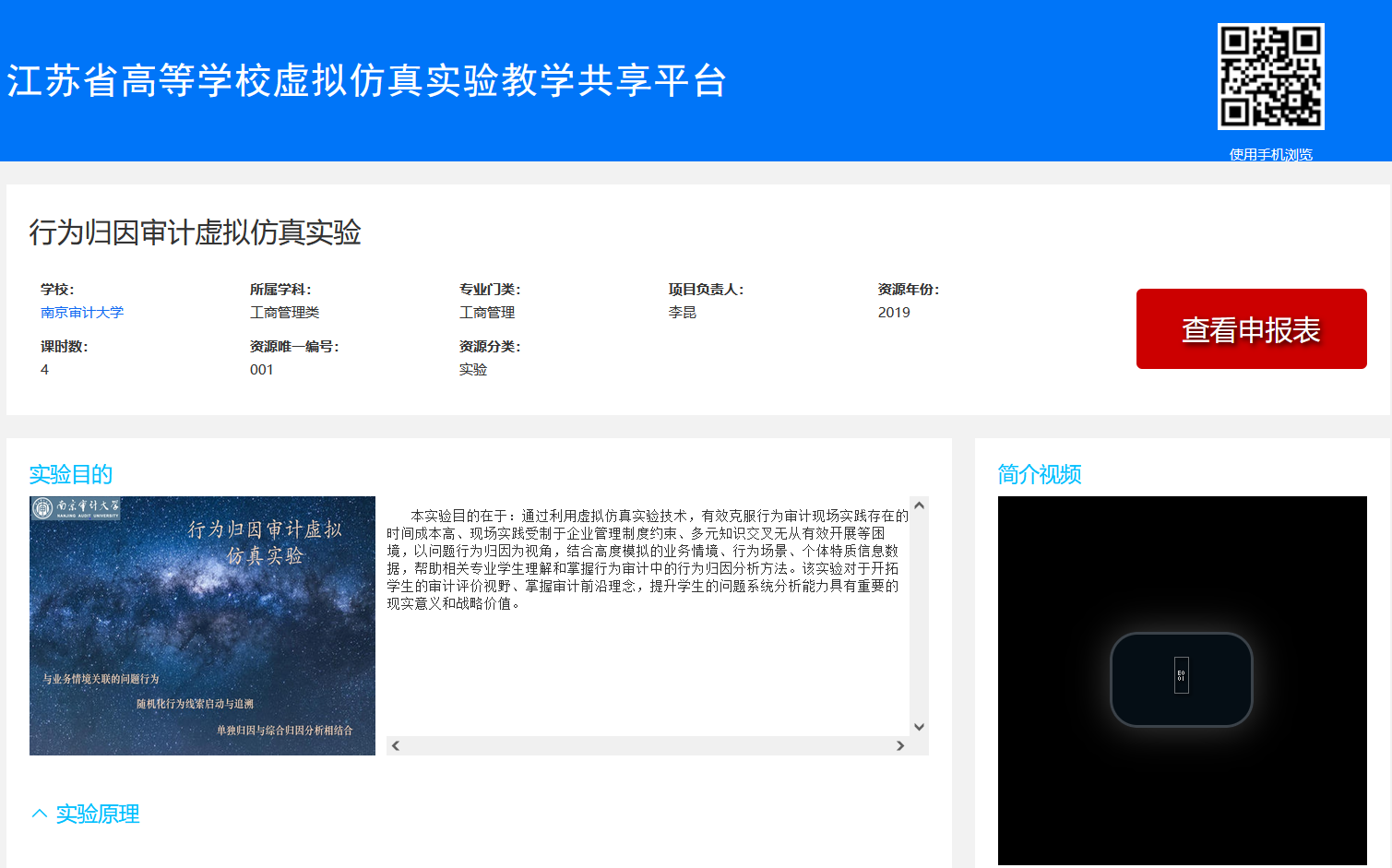This screenshot has height=868, width=1392.
Task: Click the Nanjing Audit University logo on cover
Action: tap(76, 508)
